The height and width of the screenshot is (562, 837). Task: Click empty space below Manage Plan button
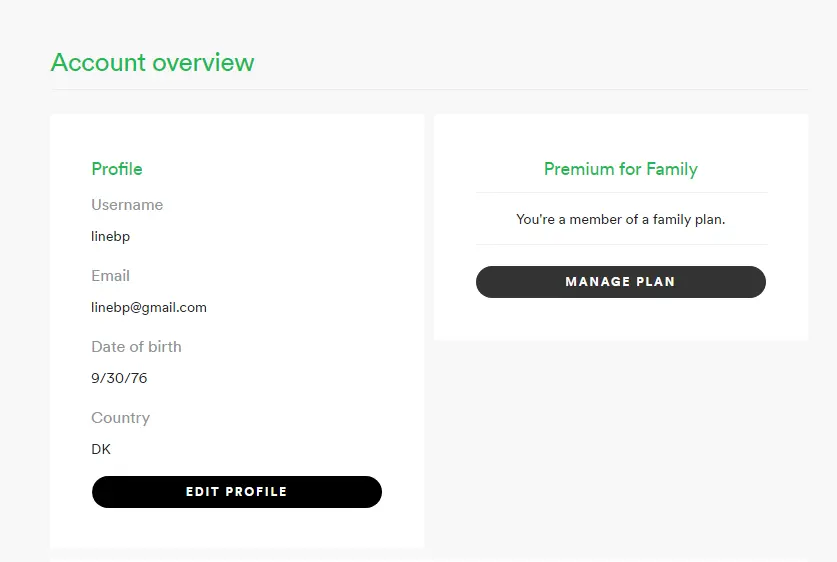point(621,319)
